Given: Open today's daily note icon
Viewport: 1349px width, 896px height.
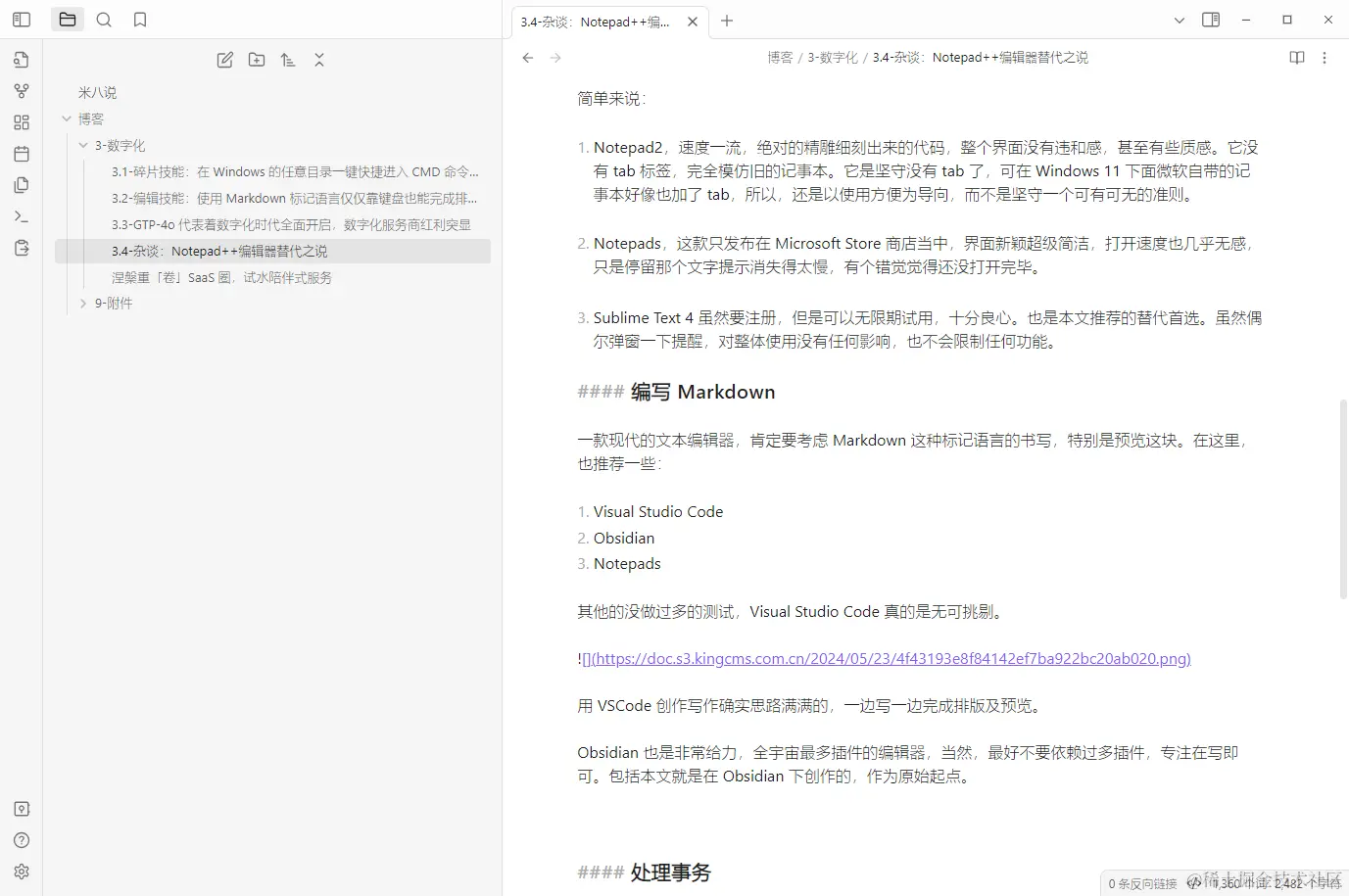Looking at the screenshot, I should pyautogui.click(x=22, y=154).
